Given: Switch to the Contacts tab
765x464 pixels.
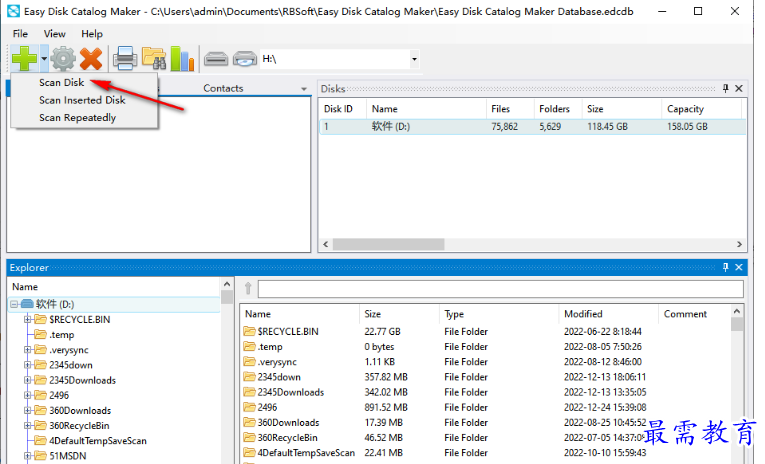Looking at the screenshot, I should [223, 88].
